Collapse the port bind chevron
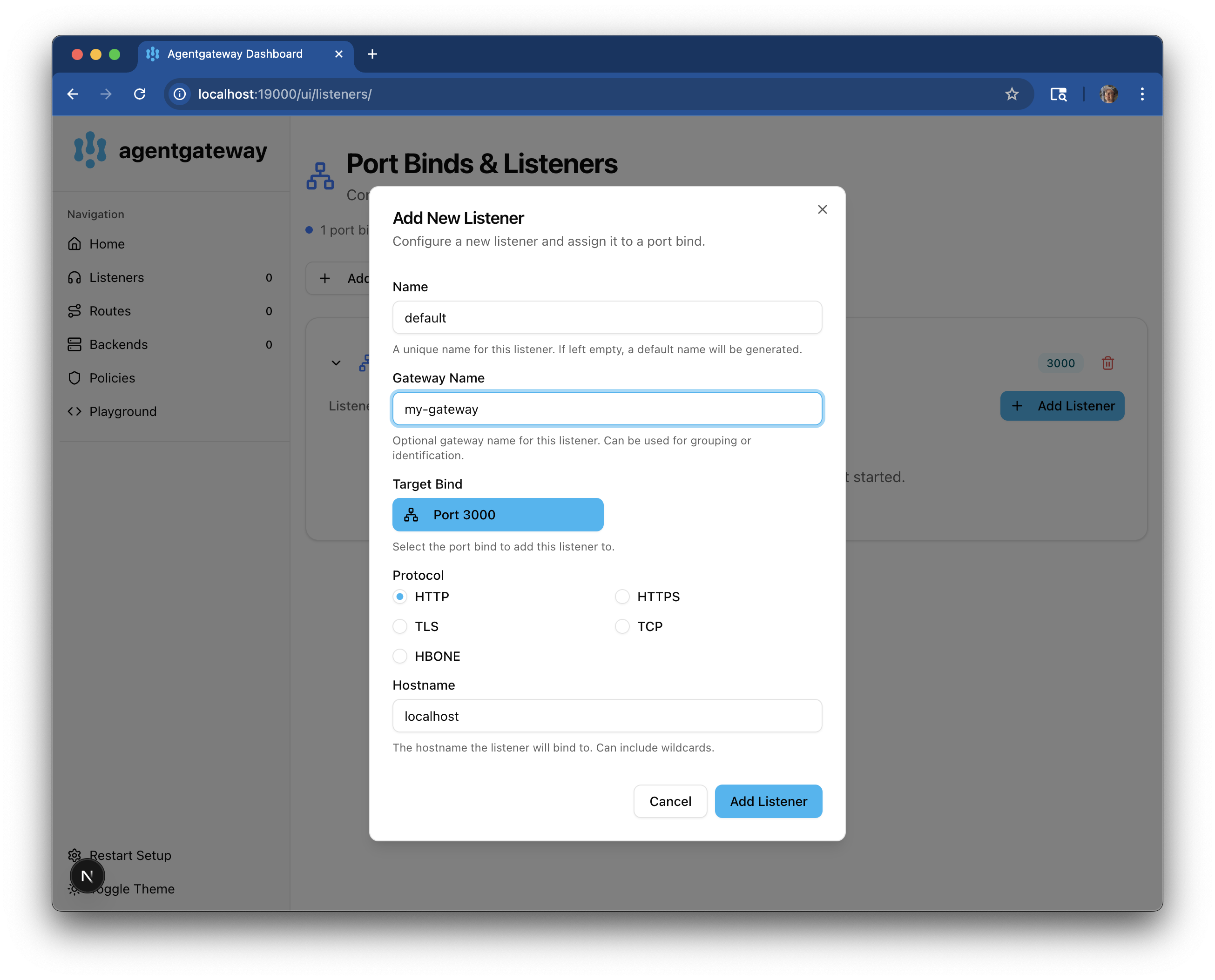 pyautogui.click(x=336, y=363)
